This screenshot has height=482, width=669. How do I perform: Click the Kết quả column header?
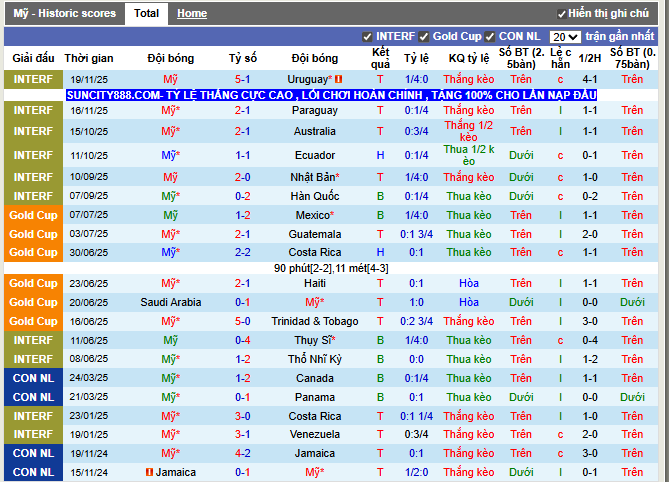click(x=380, y=58)
